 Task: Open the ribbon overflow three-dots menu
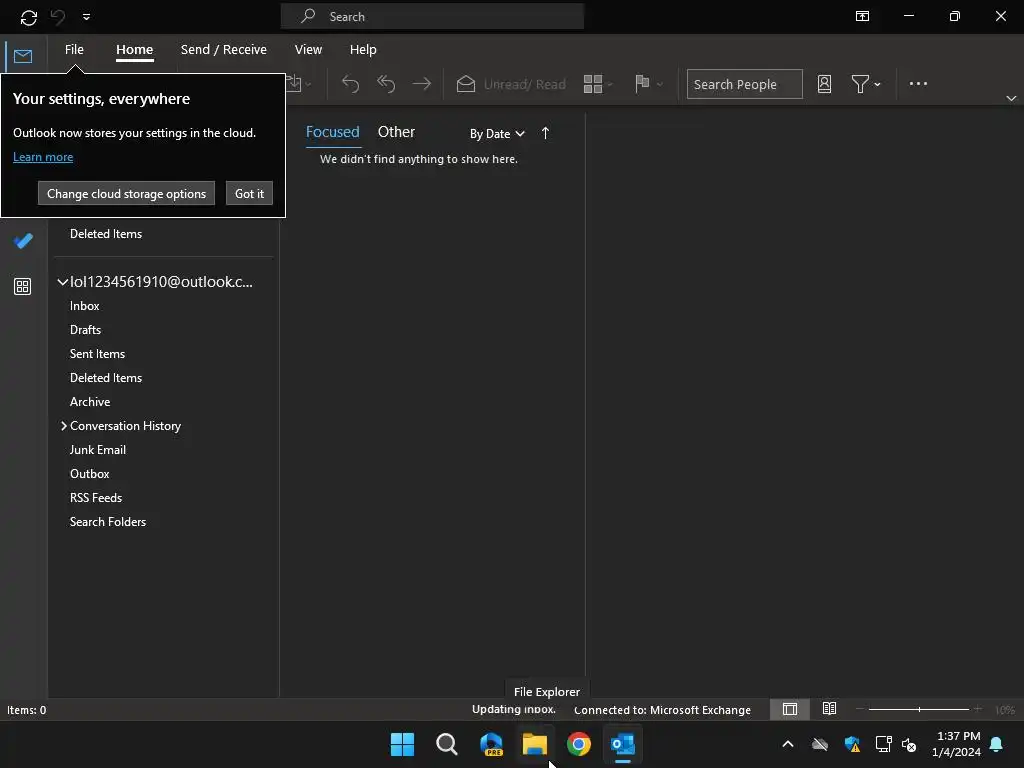[918, 84]
